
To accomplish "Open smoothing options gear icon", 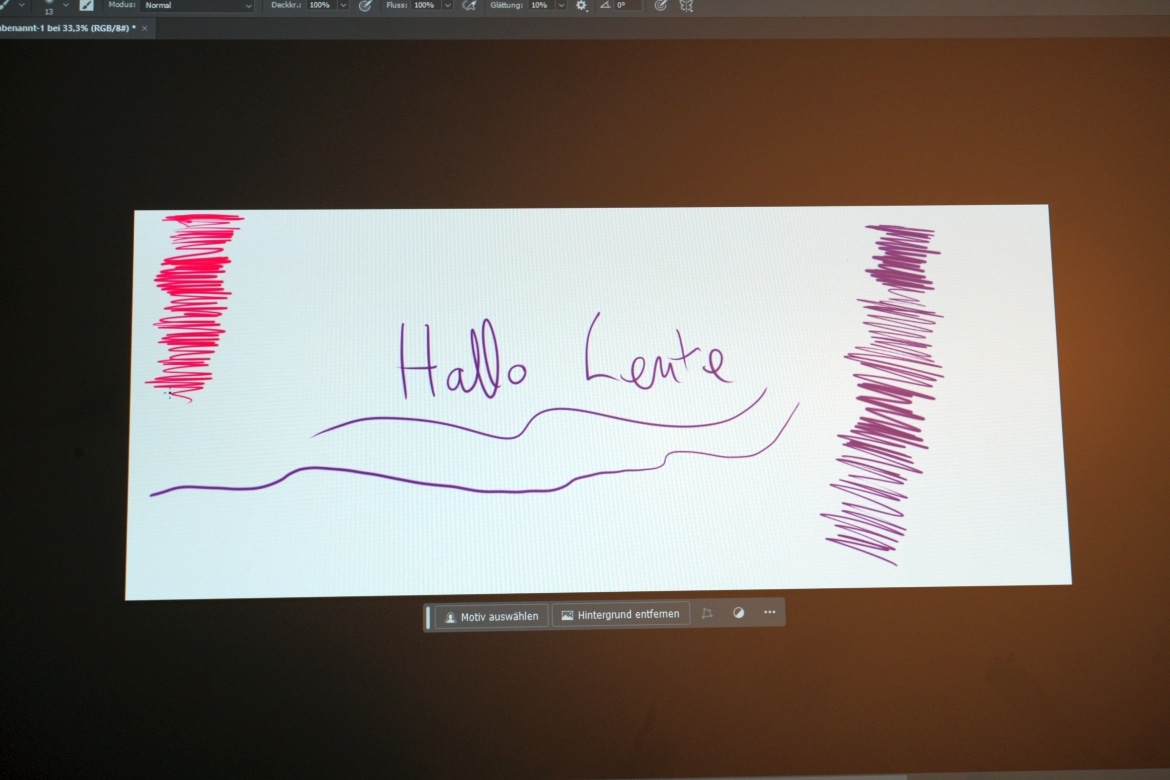I will (582, 5).
